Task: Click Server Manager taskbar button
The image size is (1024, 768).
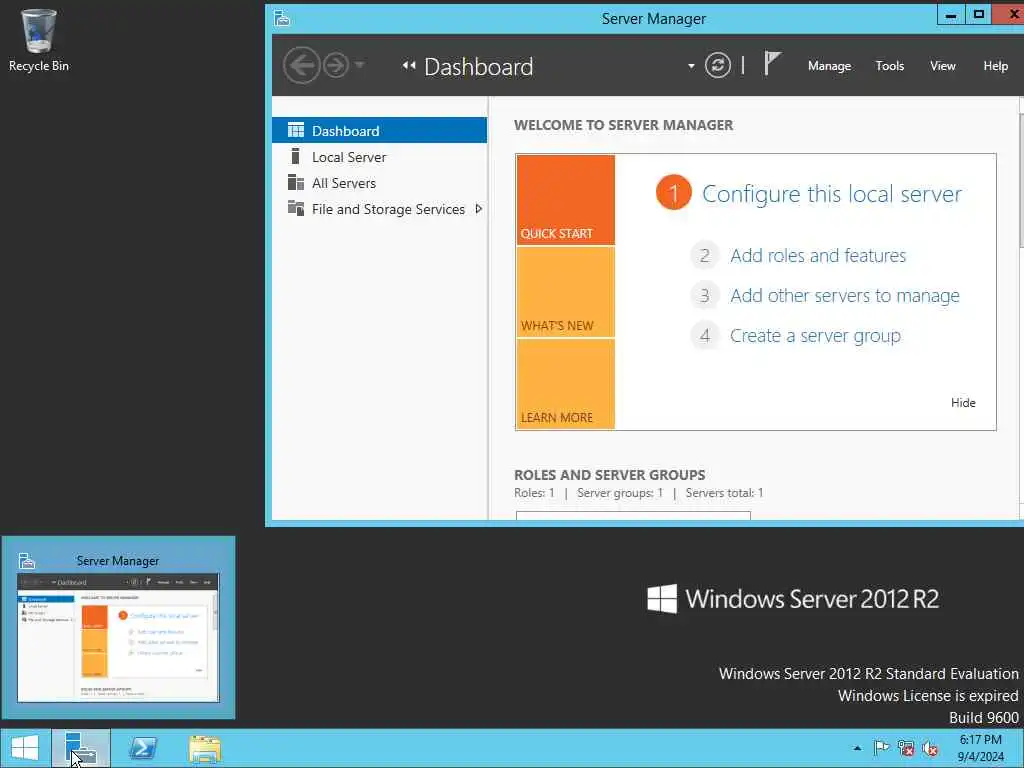Action: (x=81, y=748)
